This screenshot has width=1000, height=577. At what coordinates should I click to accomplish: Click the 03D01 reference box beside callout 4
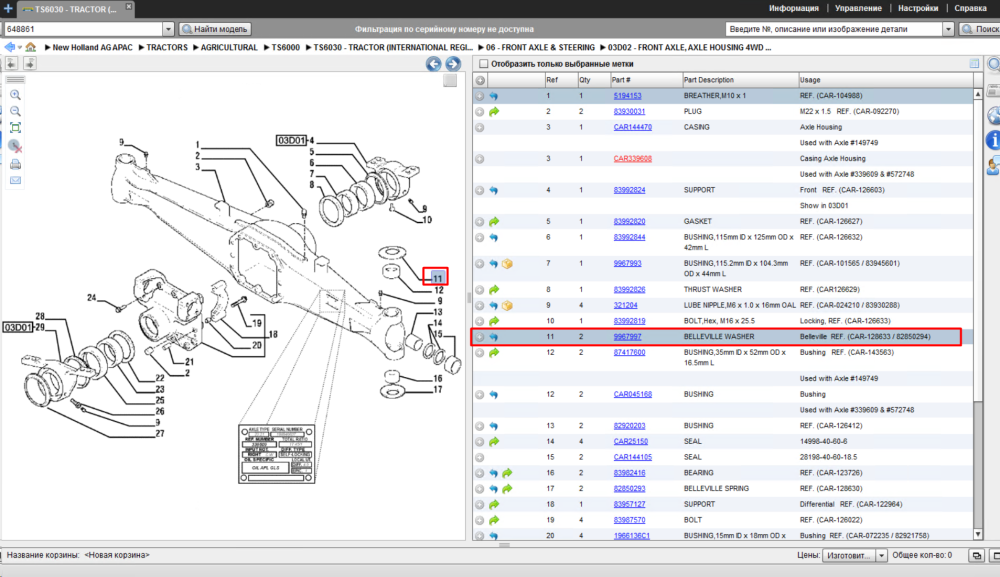point(291,140)
